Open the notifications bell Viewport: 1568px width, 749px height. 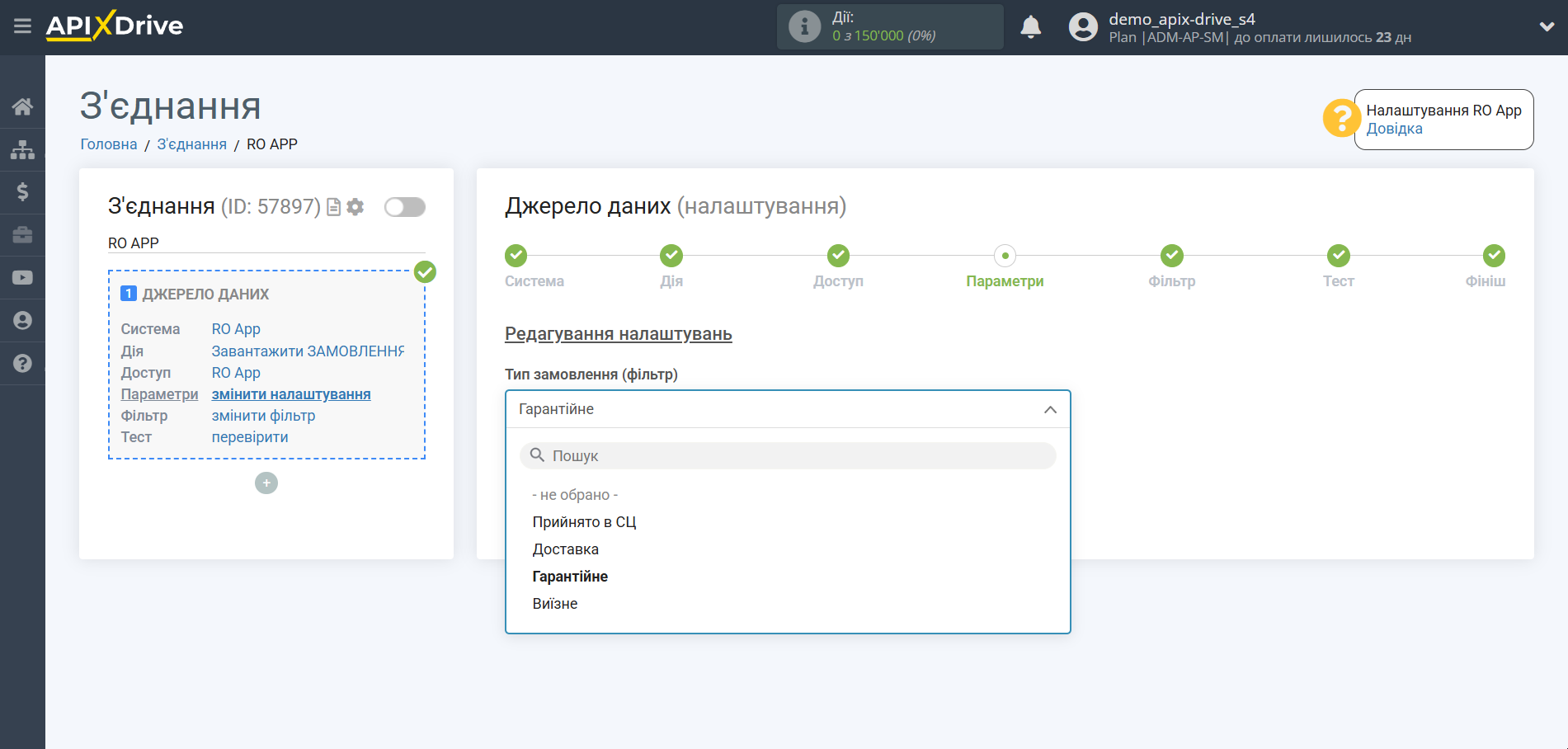pyautogui.click(x=1030, y=26)
